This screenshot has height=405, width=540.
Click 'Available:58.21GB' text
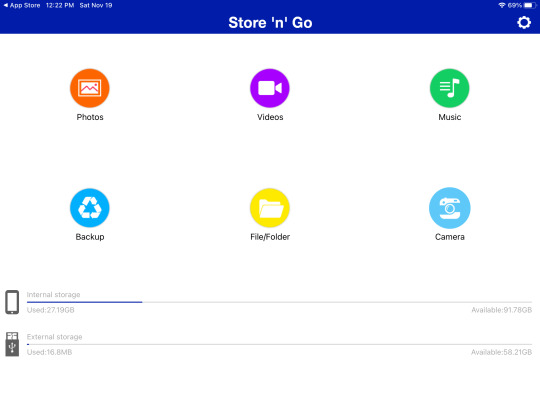pos(501,352)
